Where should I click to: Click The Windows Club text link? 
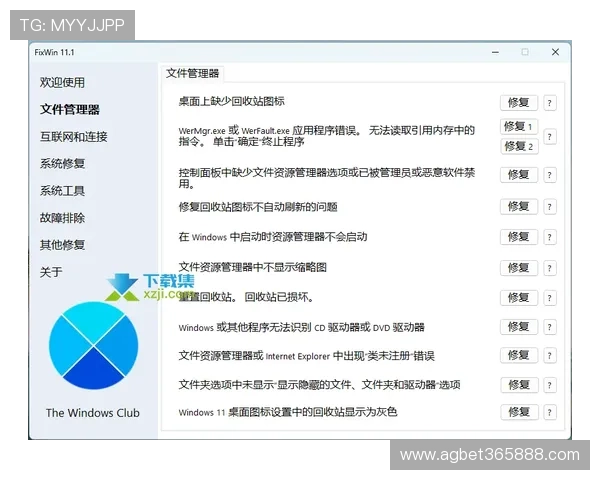tap(93, 413)
